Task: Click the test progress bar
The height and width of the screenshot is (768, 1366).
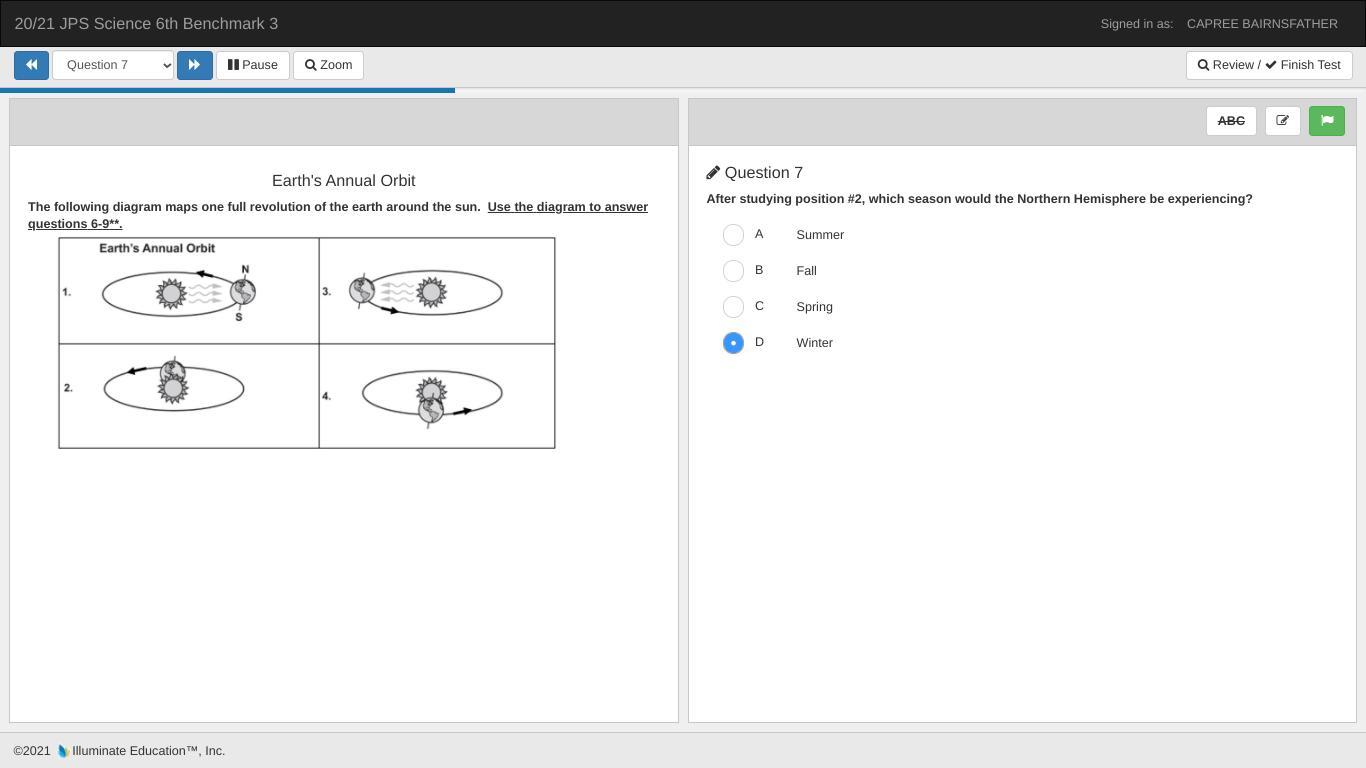Action: coord(683,90)
